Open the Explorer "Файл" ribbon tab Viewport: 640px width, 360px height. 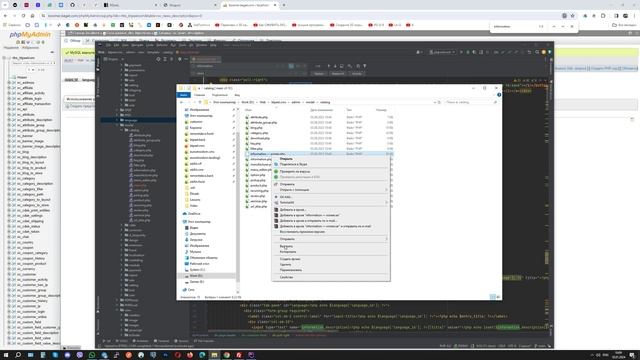pyautogui.click(x=183, y=95)
